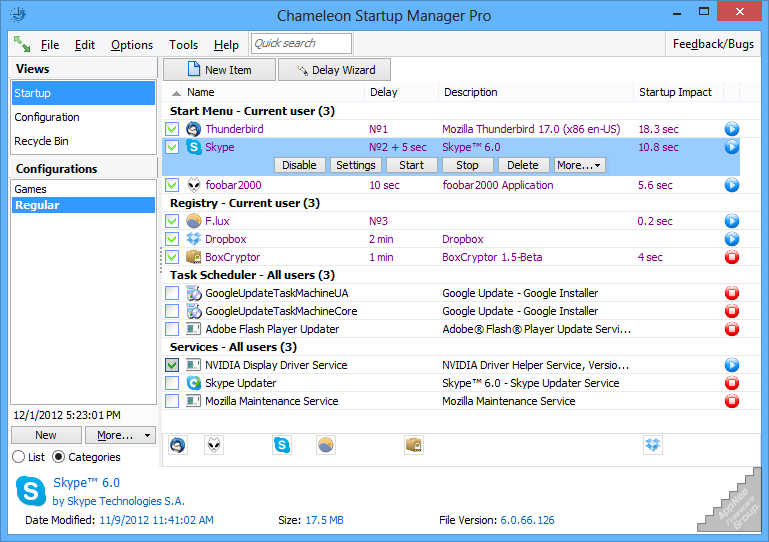Select the Games configuration
This screenshot has height=542, width=769.
pyautogui.click(x=83, y=189)
